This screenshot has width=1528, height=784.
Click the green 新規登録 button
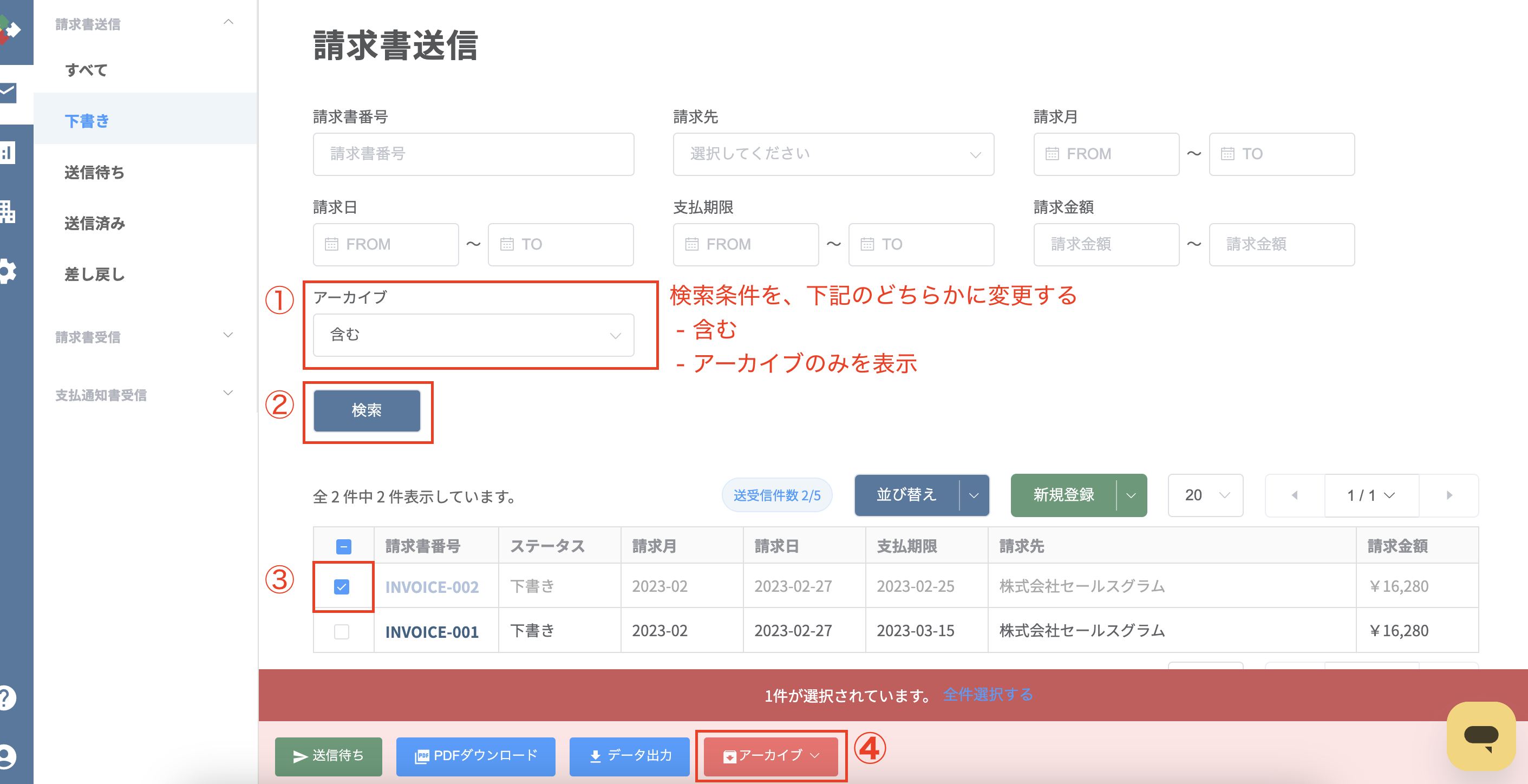[1063, 495]
